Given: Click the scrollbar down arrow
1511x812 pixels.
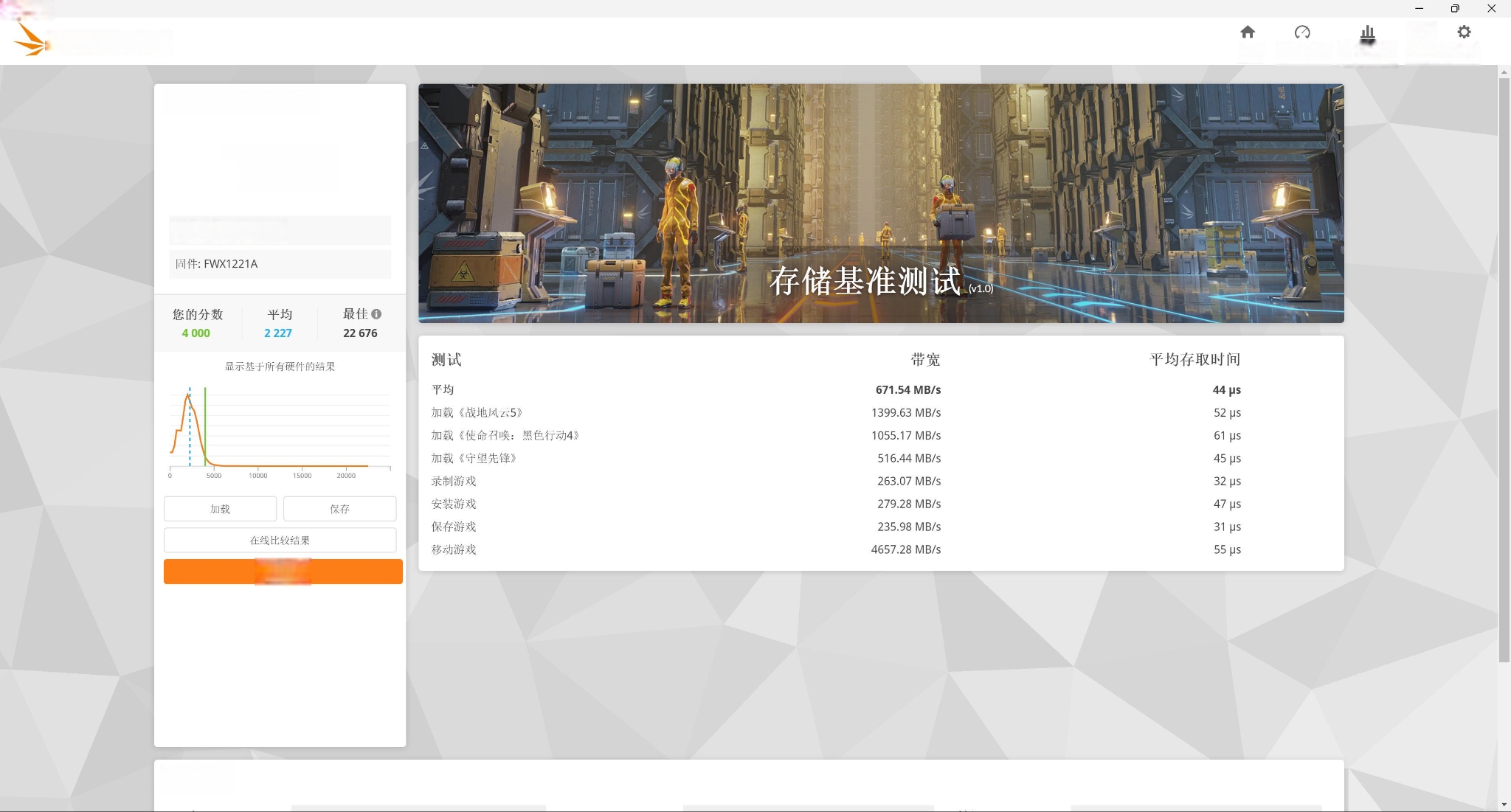Looking at the screenshot, I should pyautogui.click(x=1504, y=805).
